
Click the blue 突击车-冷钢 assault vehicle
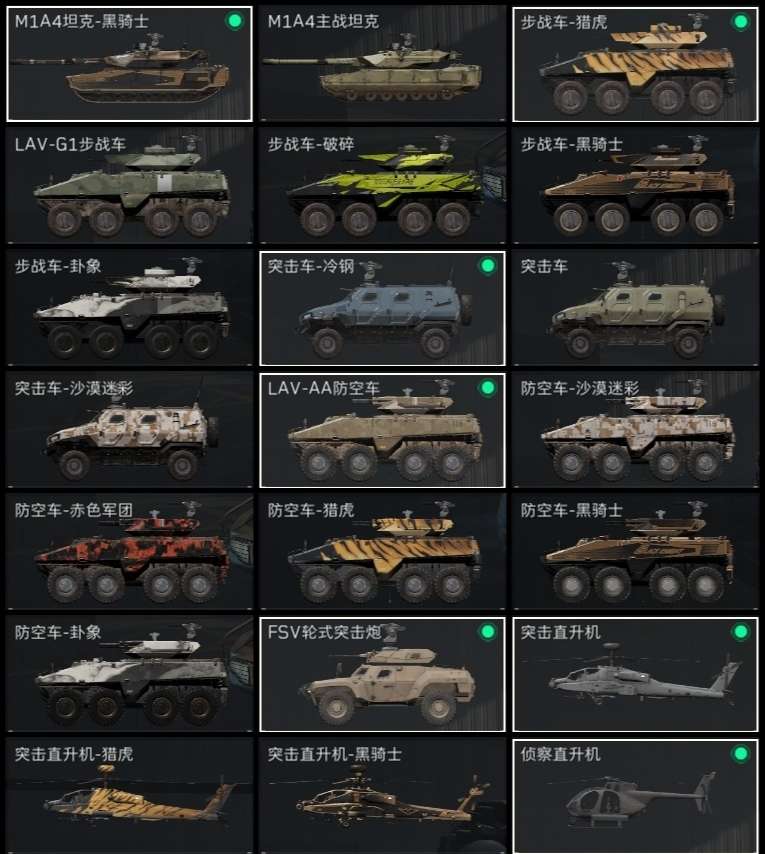(x=382, y=308)
